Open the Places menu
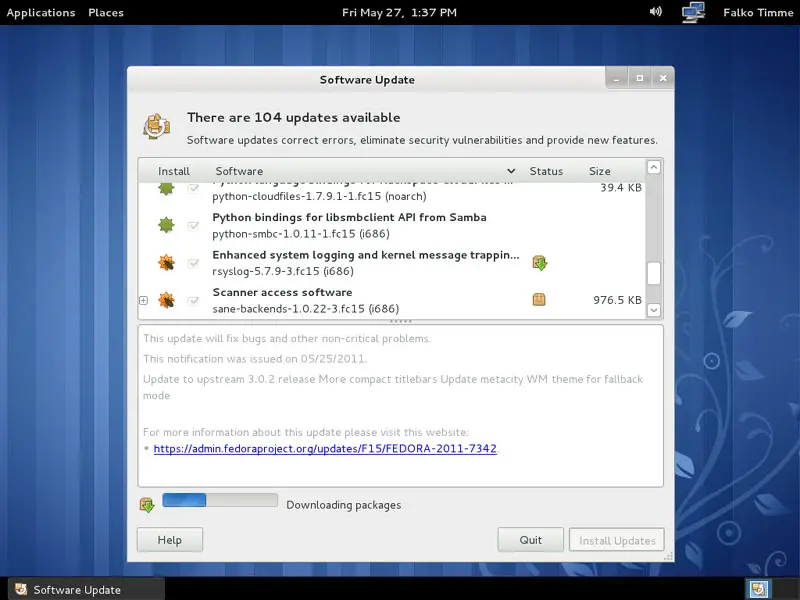The height and width of the screenshot is (600, 800). 106,12
